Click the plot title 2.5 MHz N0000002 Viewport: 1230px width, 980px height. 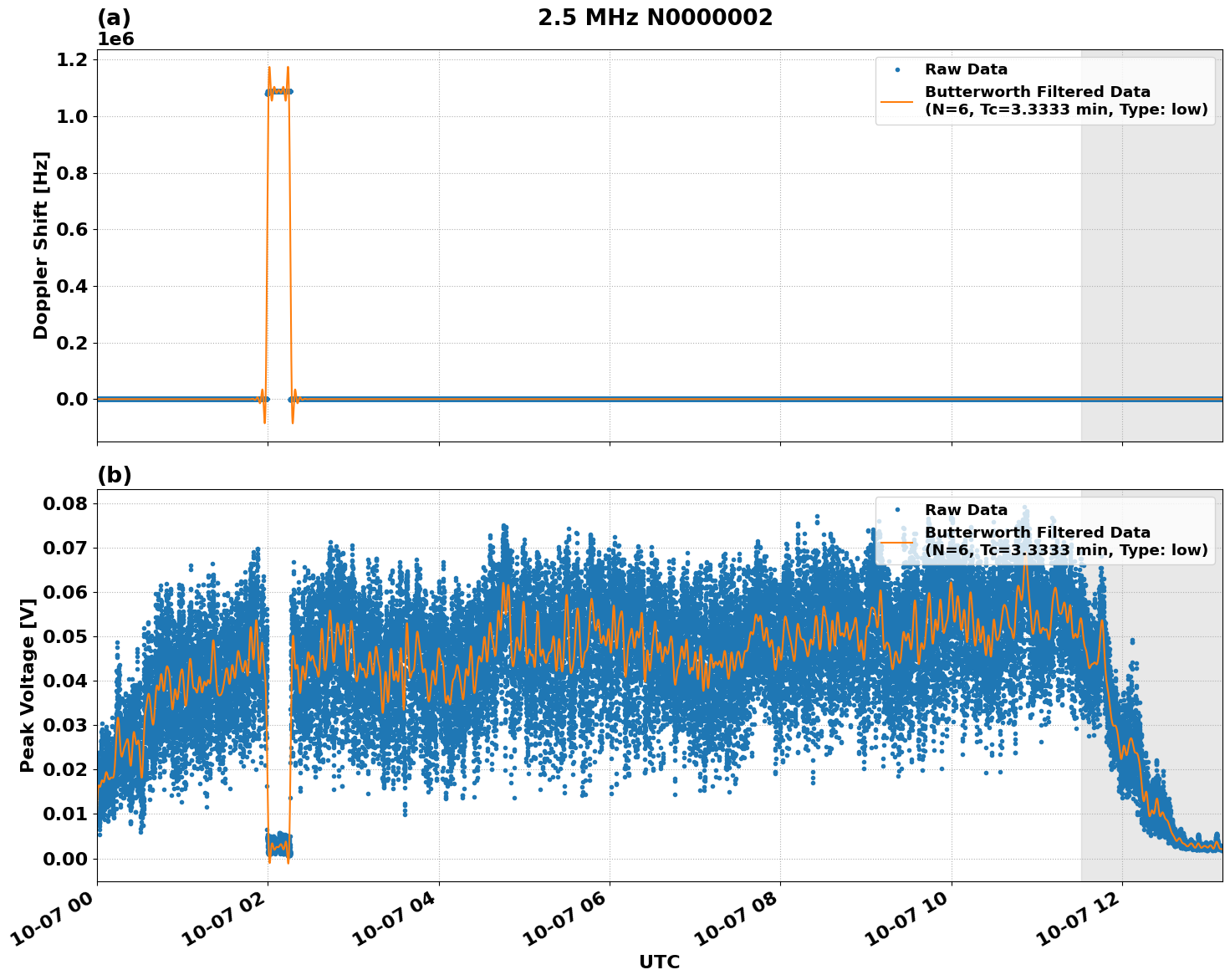point(655,17)
